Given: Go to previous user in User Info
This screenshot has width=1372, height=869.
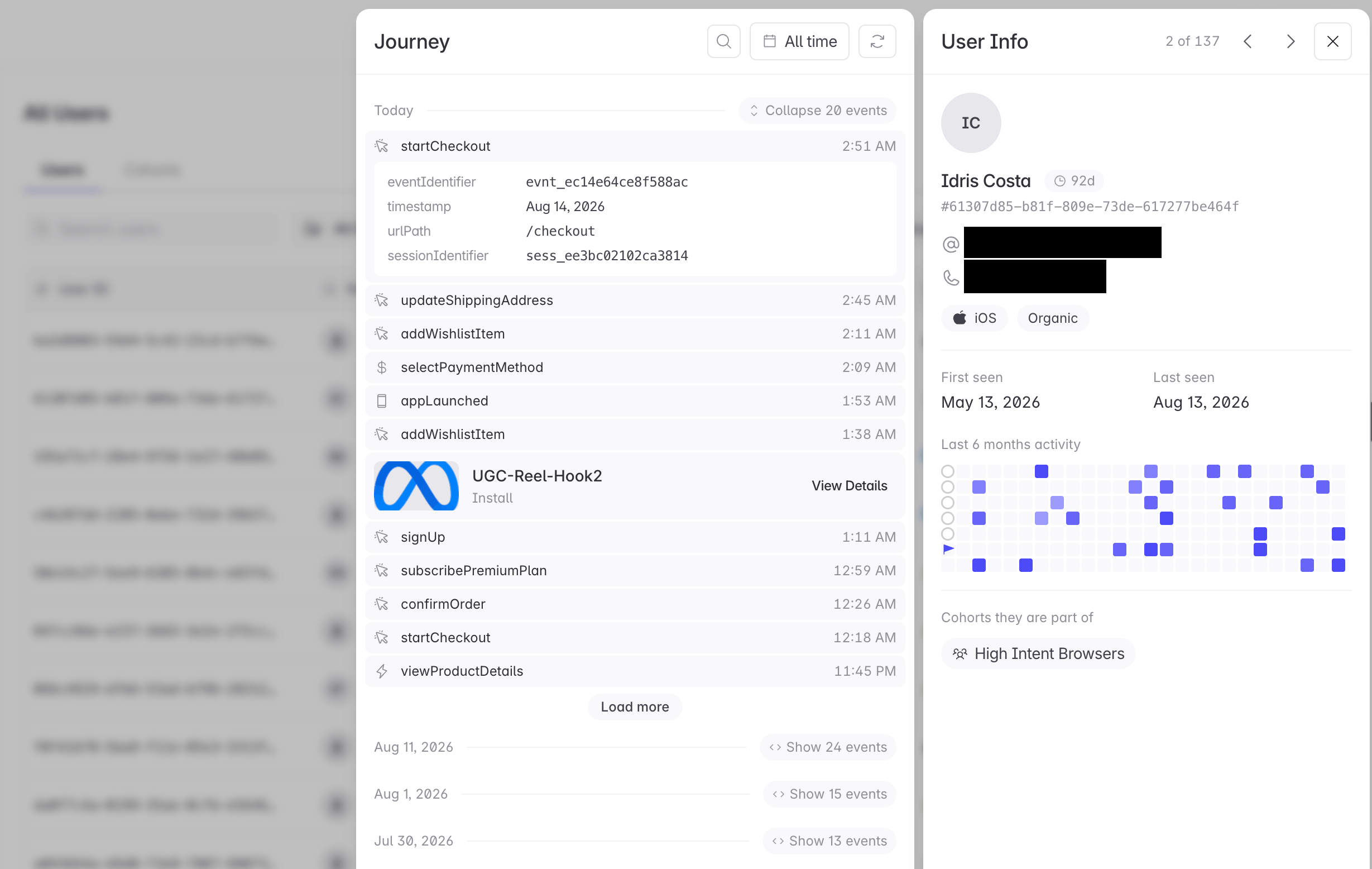Looking at the screenshot, I should (1248, 41).
